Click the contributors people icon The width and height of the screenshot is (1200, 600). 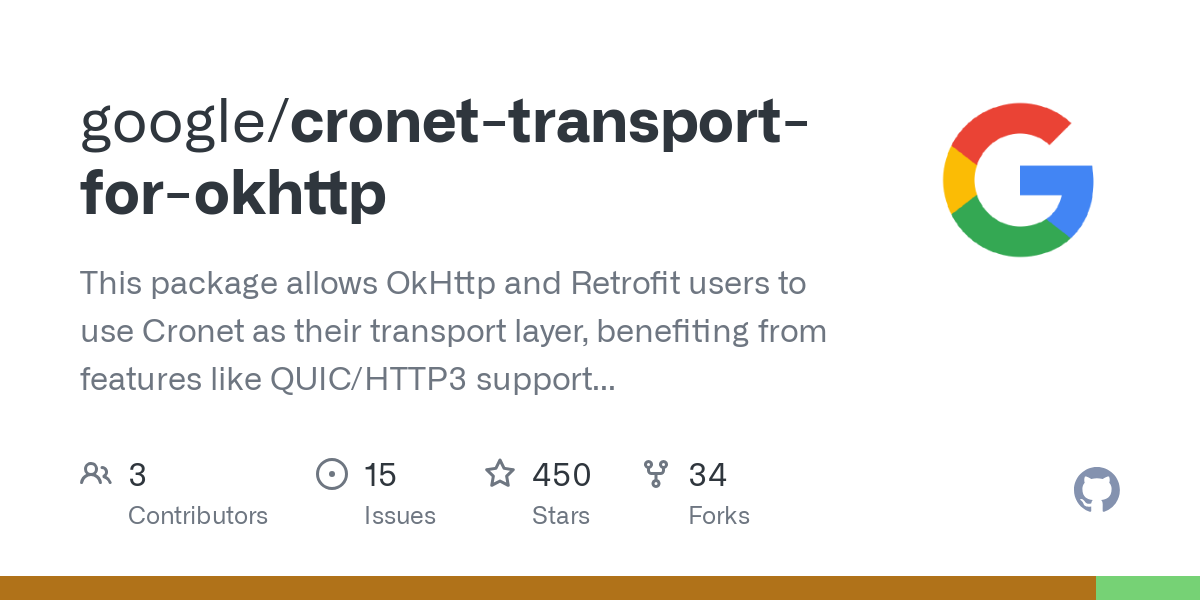pos(96,473)
